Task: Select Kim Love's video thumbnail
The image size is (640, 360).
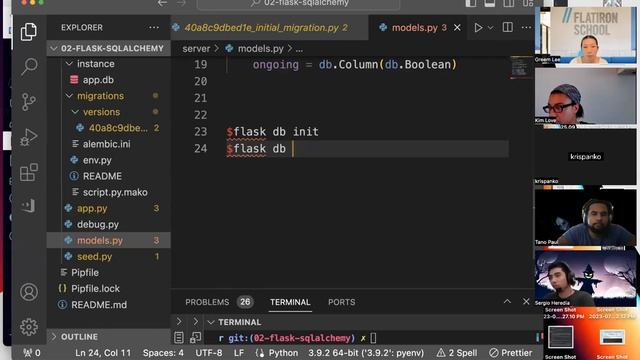Action: pyautogui.click(x=585, y=96)
